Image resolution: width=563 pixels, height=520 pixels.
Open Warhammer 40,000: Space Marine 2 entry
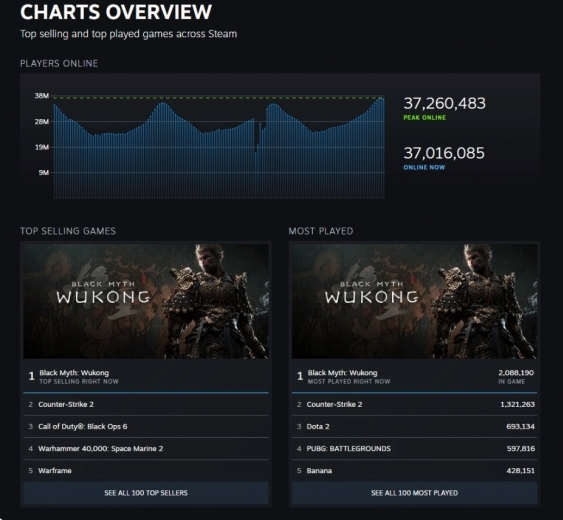click(146, 449)
